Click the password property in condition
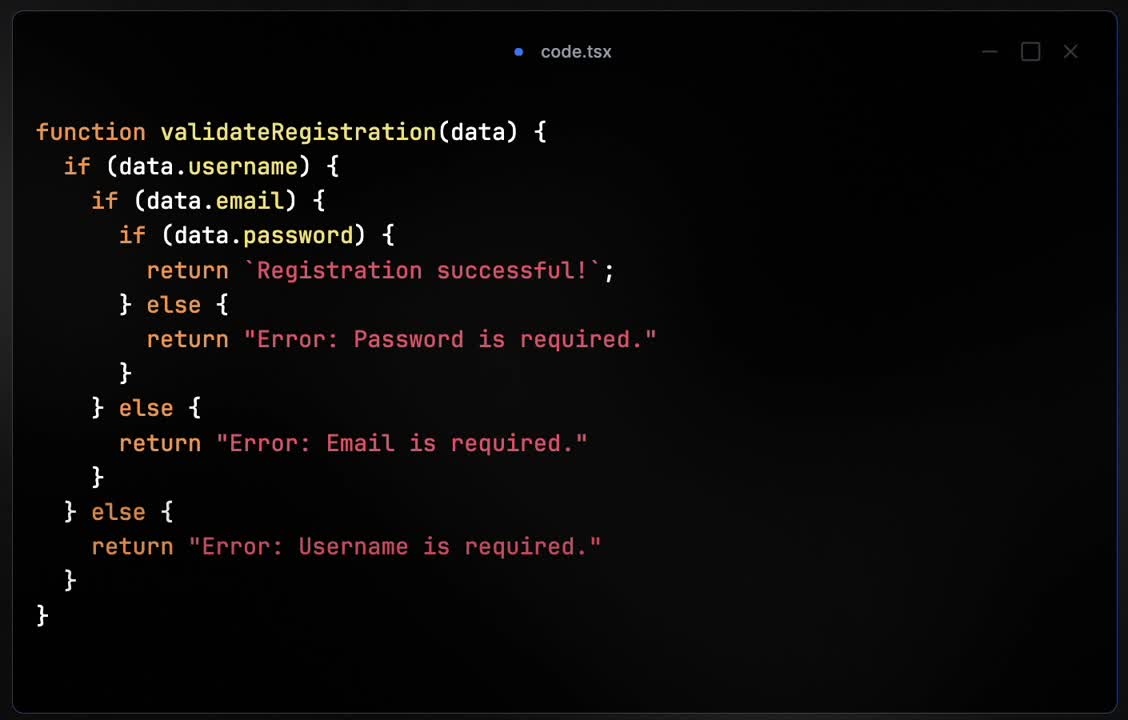This screenshot has height=720, width=1128. click(299, 235)
